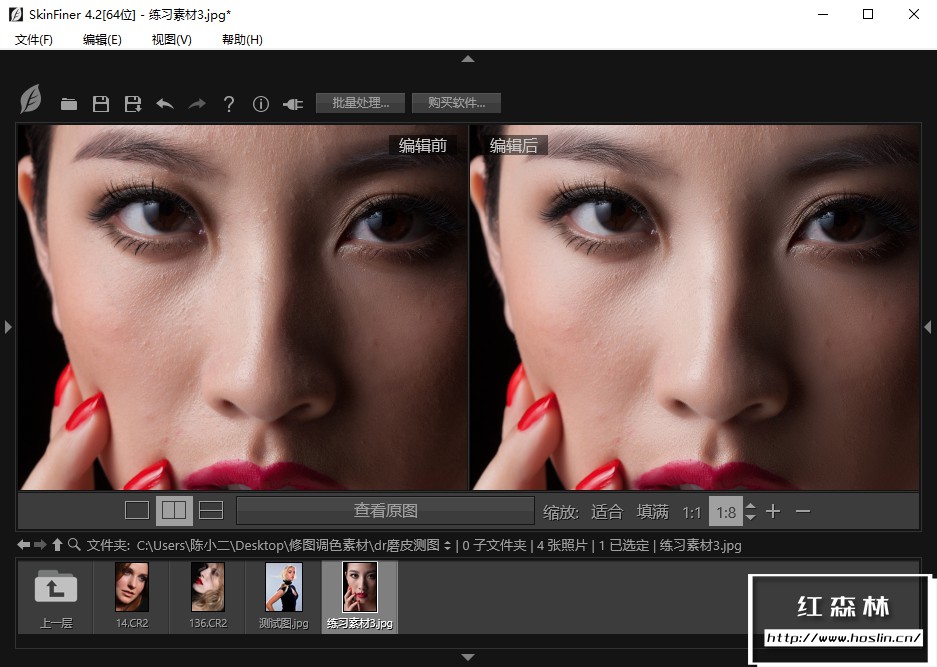Navigate forward in folder browser

tap(40, 544)
